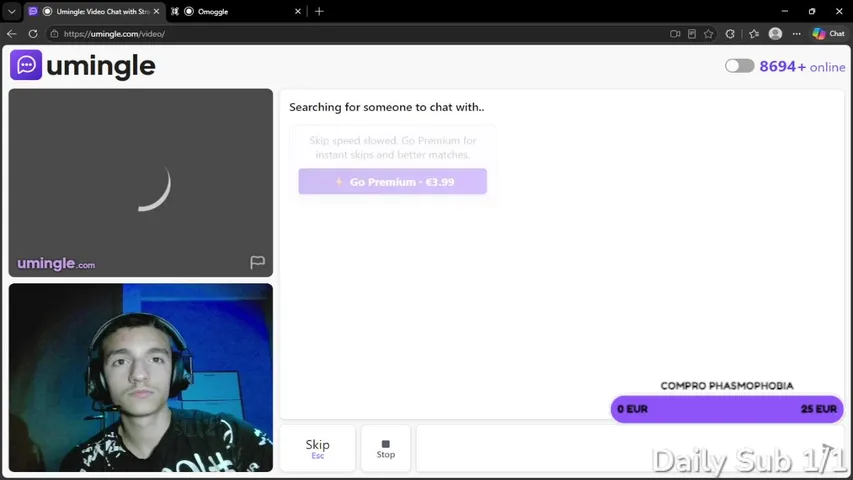
Task: Open browser settings and more menu
Action: click(x=796, y=34)
